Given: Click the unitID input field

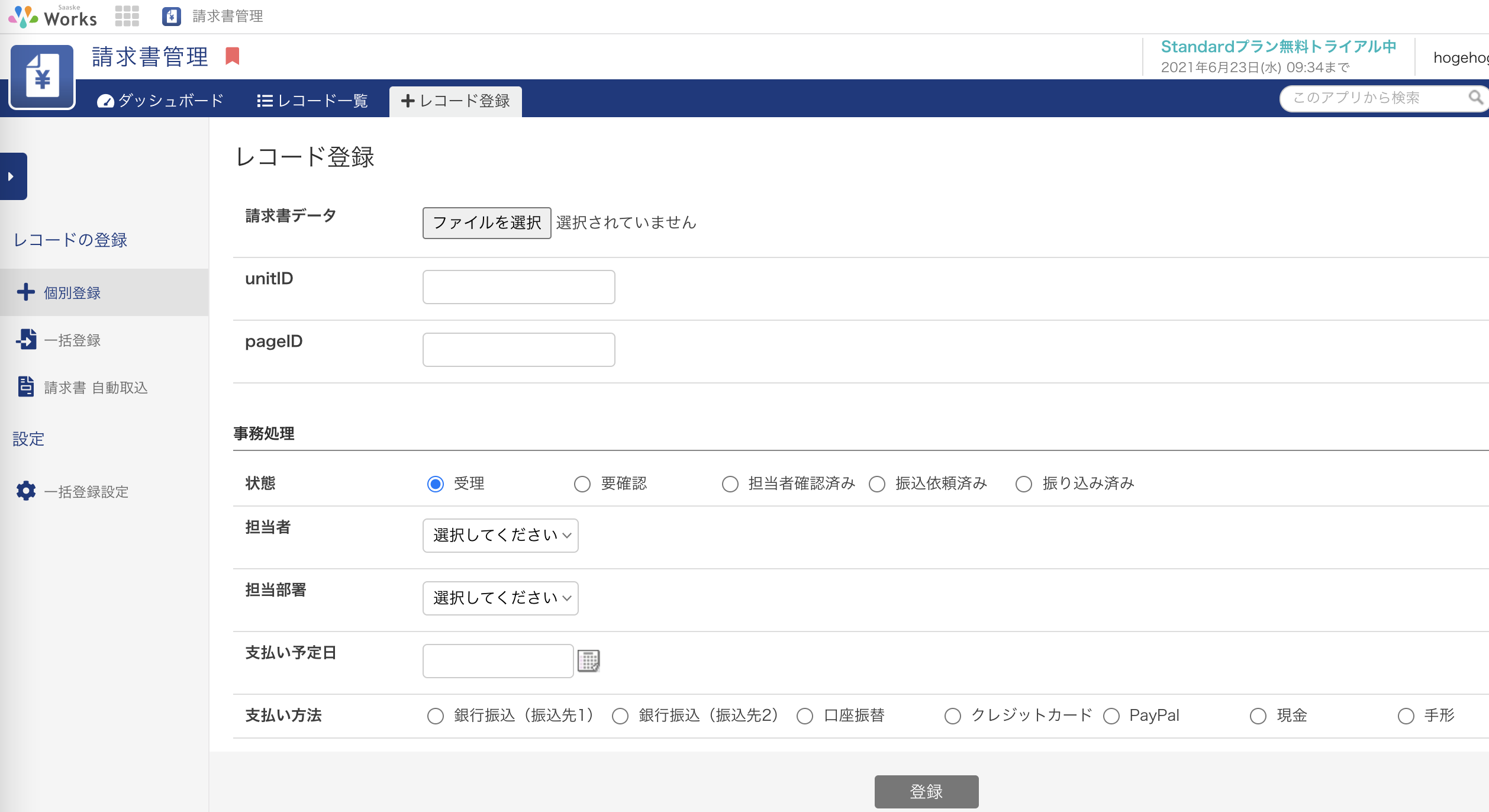Looking at the screenshot, I should coord(518,287).
